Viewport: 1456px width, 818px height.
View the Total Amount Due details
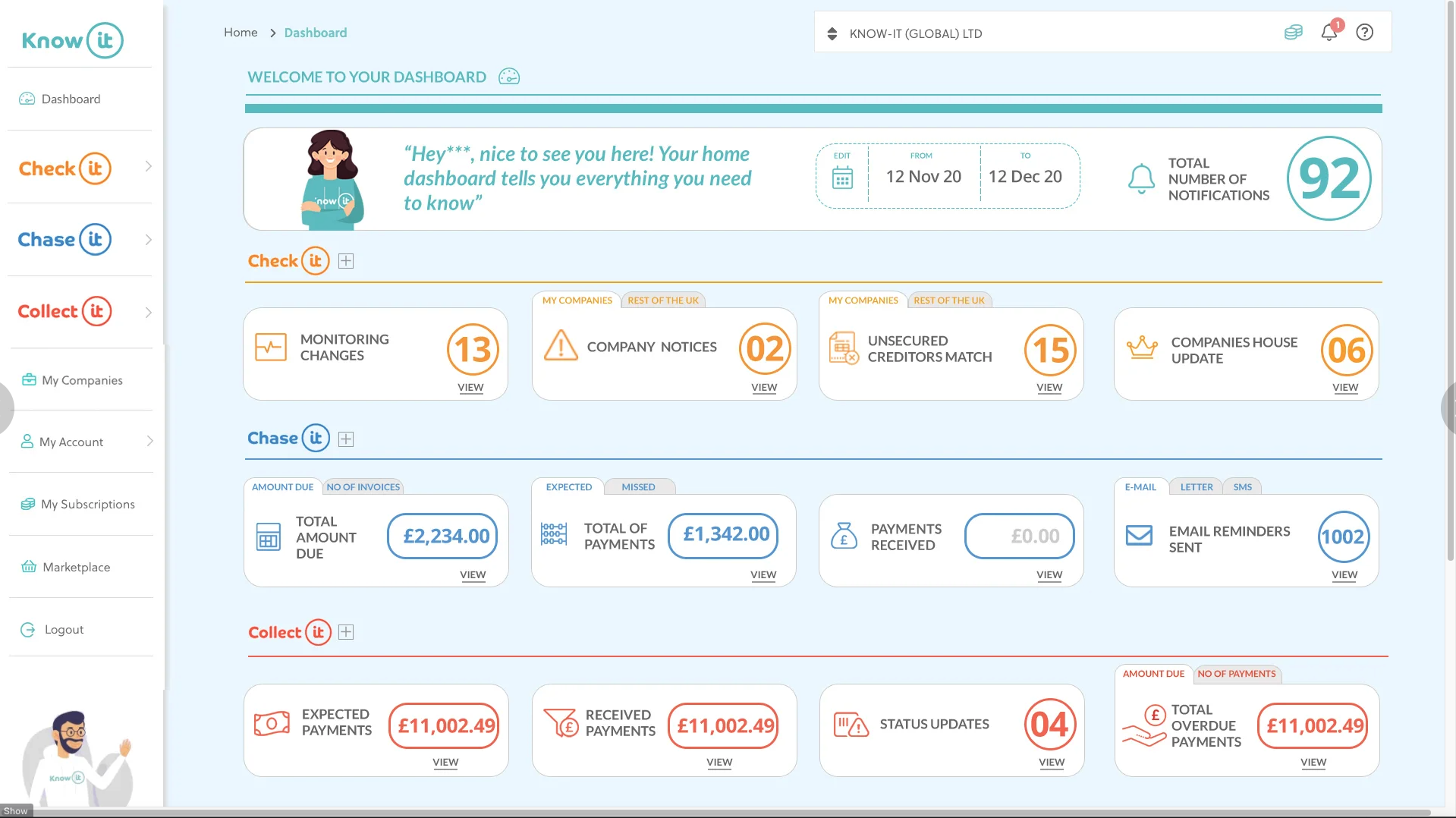(x=473, y=575)
